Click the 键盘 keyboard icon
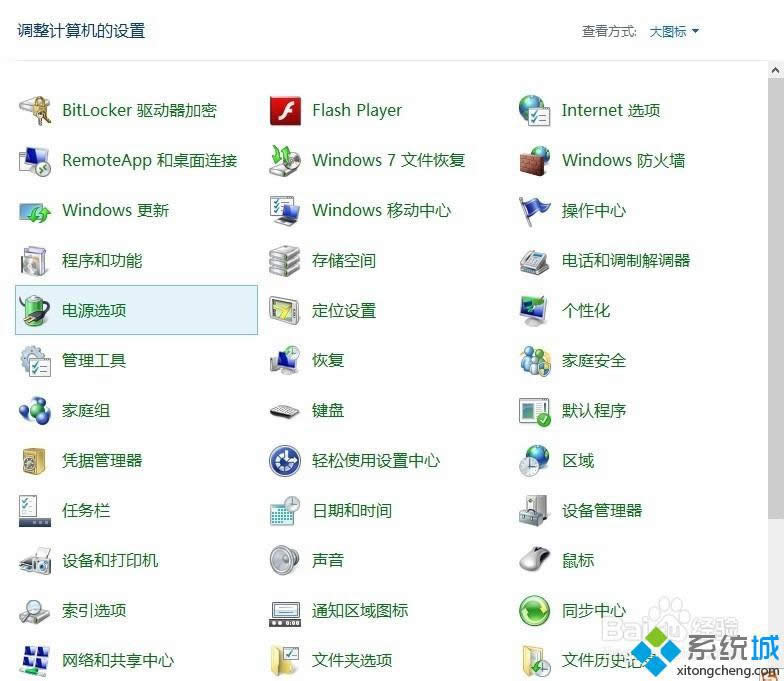 [x=285, y=410]
